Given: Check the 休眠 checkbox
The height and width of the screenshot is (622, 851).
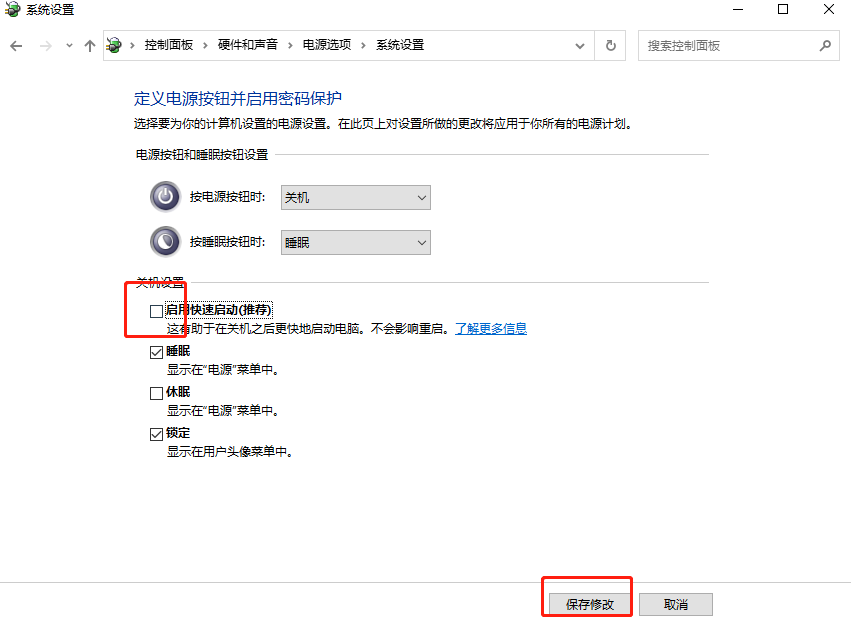Looking at the screenshot, I should [156, 391].
